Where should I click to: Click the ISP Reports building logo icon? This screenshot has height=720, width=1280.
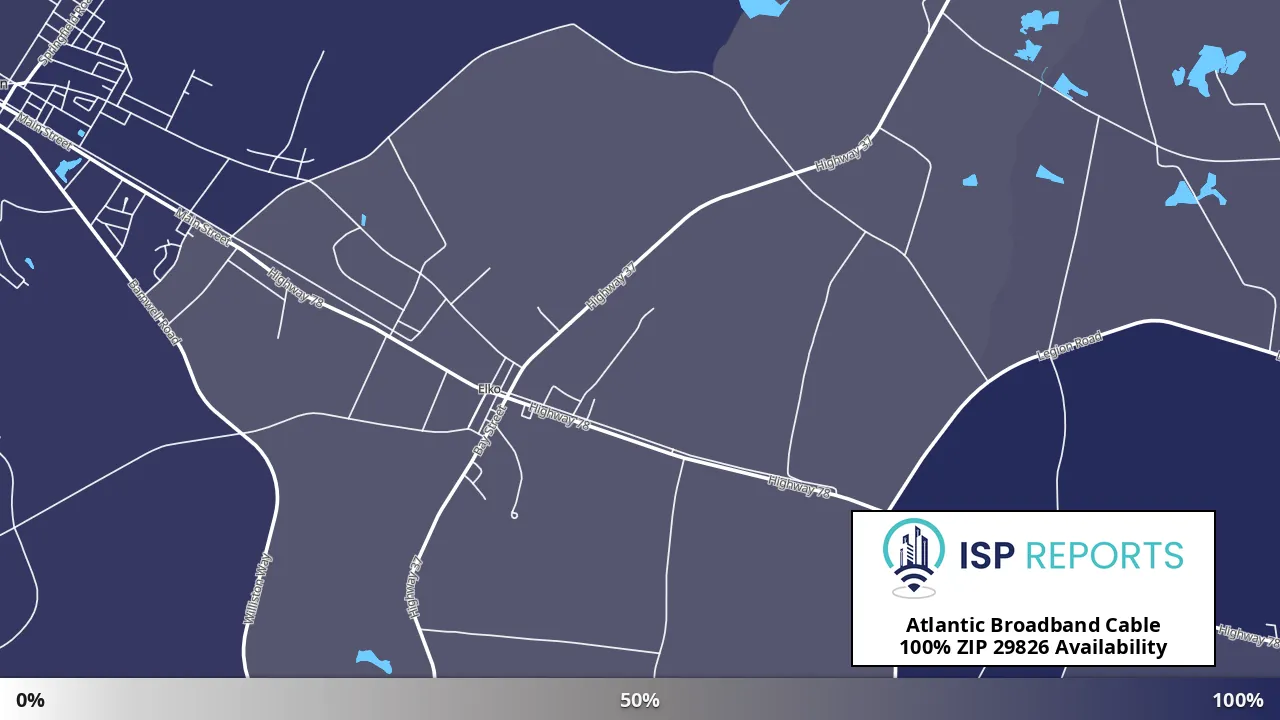tap(914, 557)
